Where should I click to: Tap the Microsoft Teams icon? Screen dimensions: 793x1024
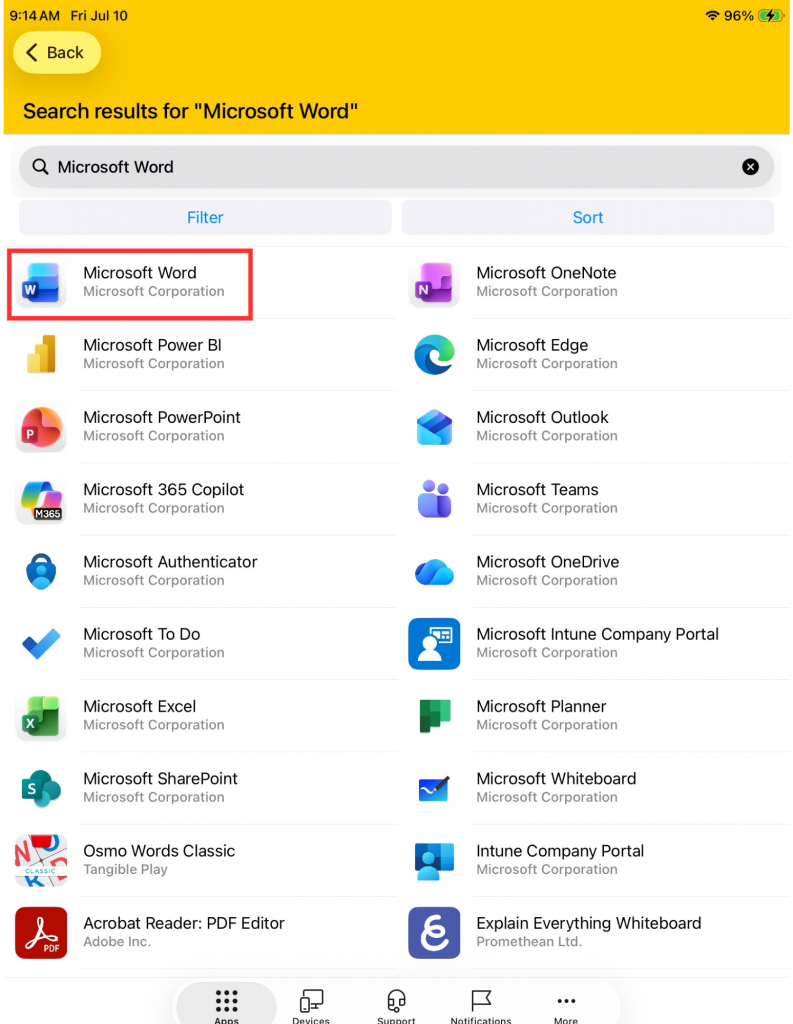[x=434, y=500]
